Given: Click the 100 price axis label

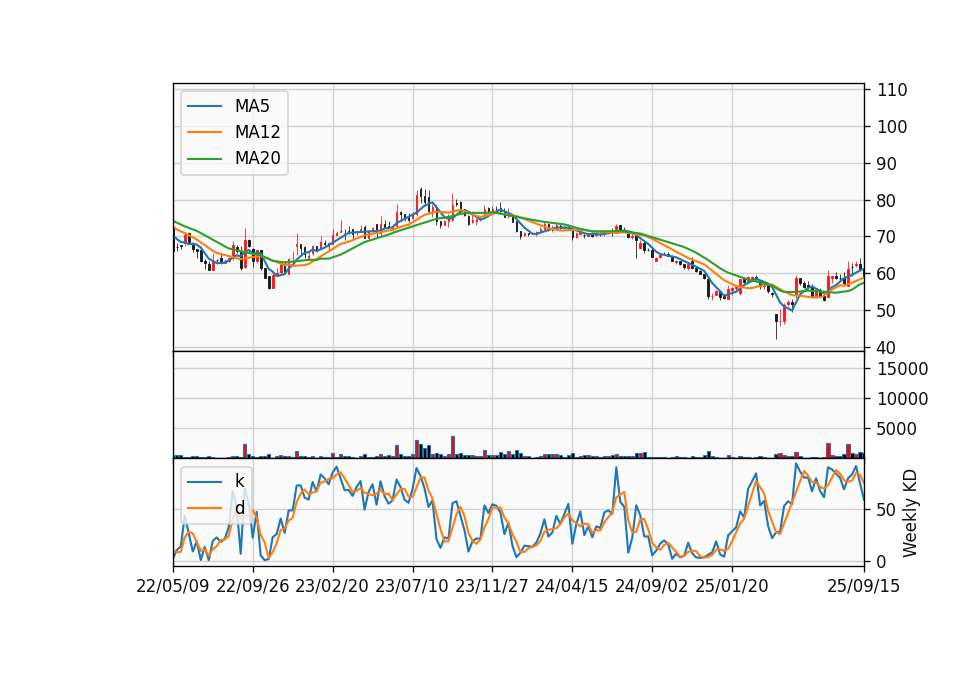Looking at the screenshot, I should click(x=892, y=127).
